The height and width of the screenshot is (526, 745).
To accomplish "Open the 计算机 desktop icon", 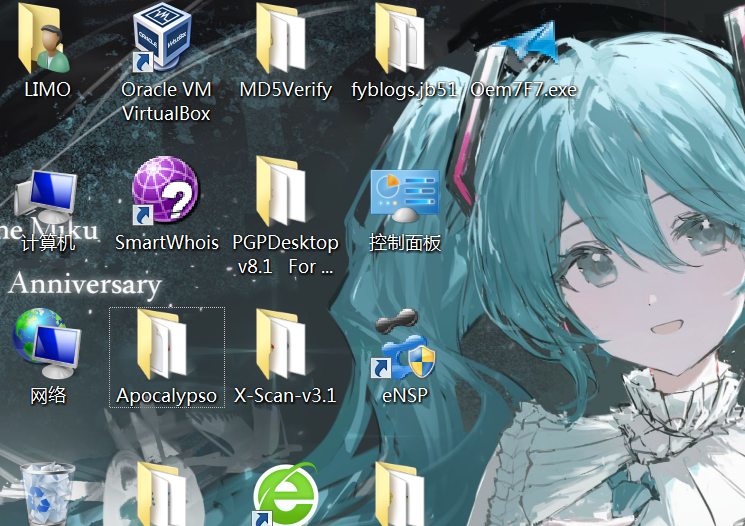I will [x=46, y=196].
